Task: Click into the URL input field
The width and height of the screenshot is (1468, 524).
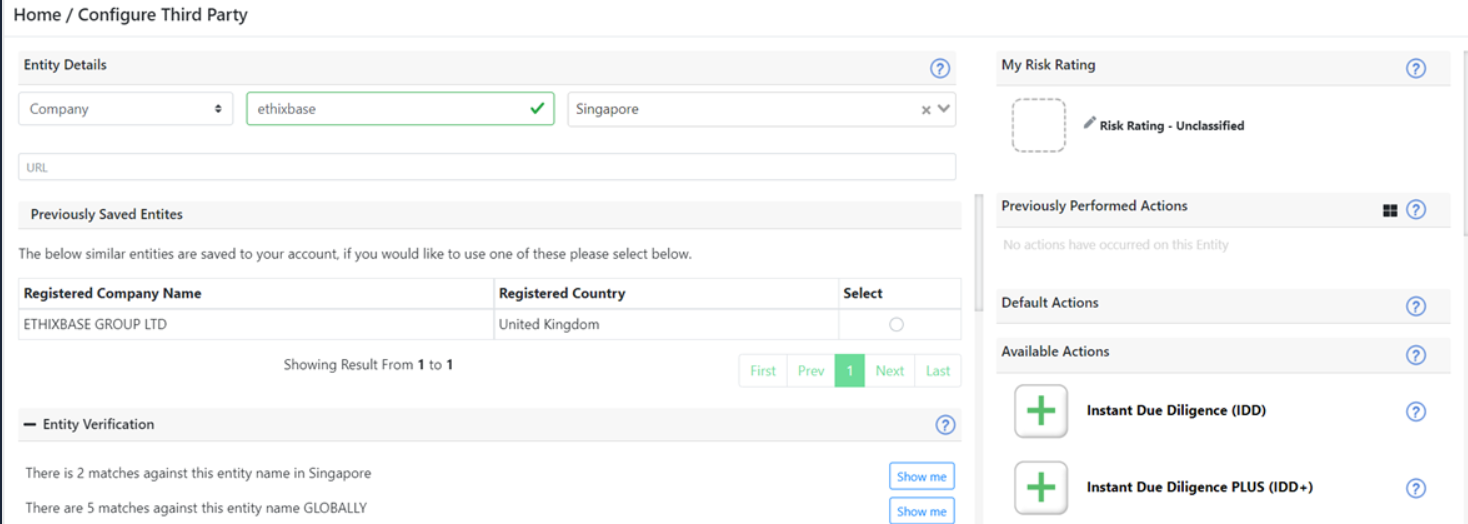Action: (x=487, y=167)
